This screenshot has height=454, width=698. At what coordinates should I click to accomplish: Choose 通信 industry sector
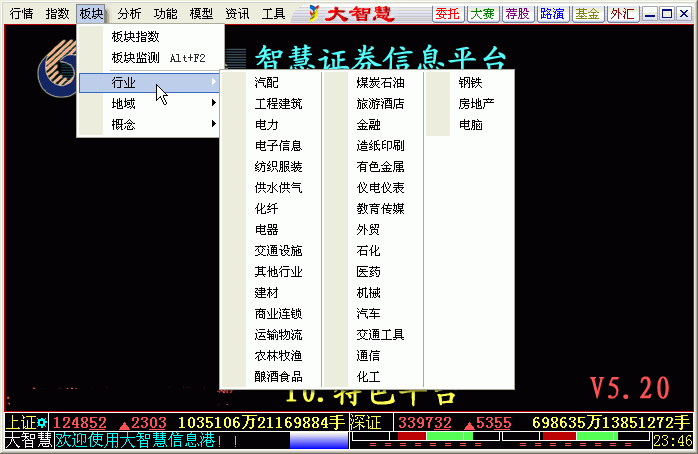373,356
